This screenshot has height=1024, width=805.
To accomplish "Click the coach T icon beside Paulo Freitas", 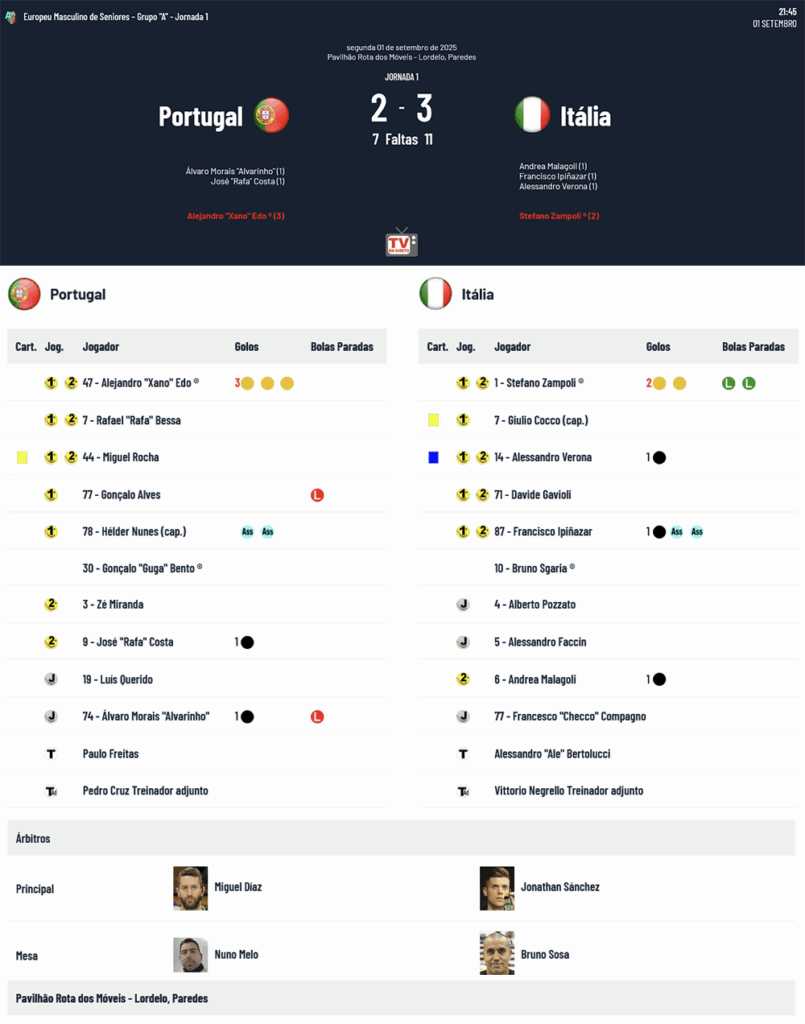I will (51, 754).
